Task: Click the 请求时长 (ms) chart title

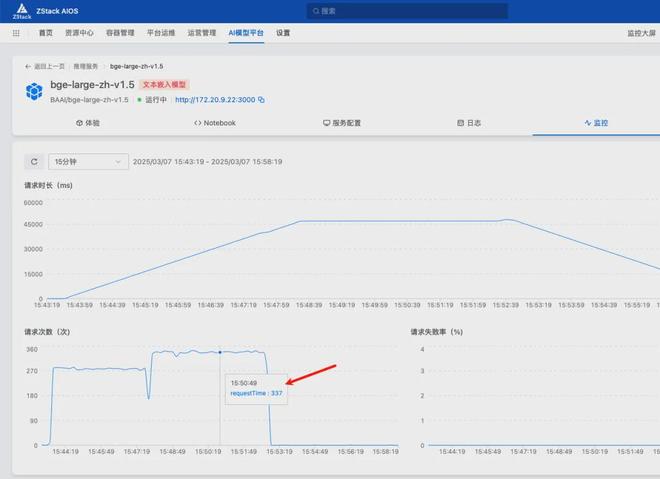Action: (x=48, y=186)
